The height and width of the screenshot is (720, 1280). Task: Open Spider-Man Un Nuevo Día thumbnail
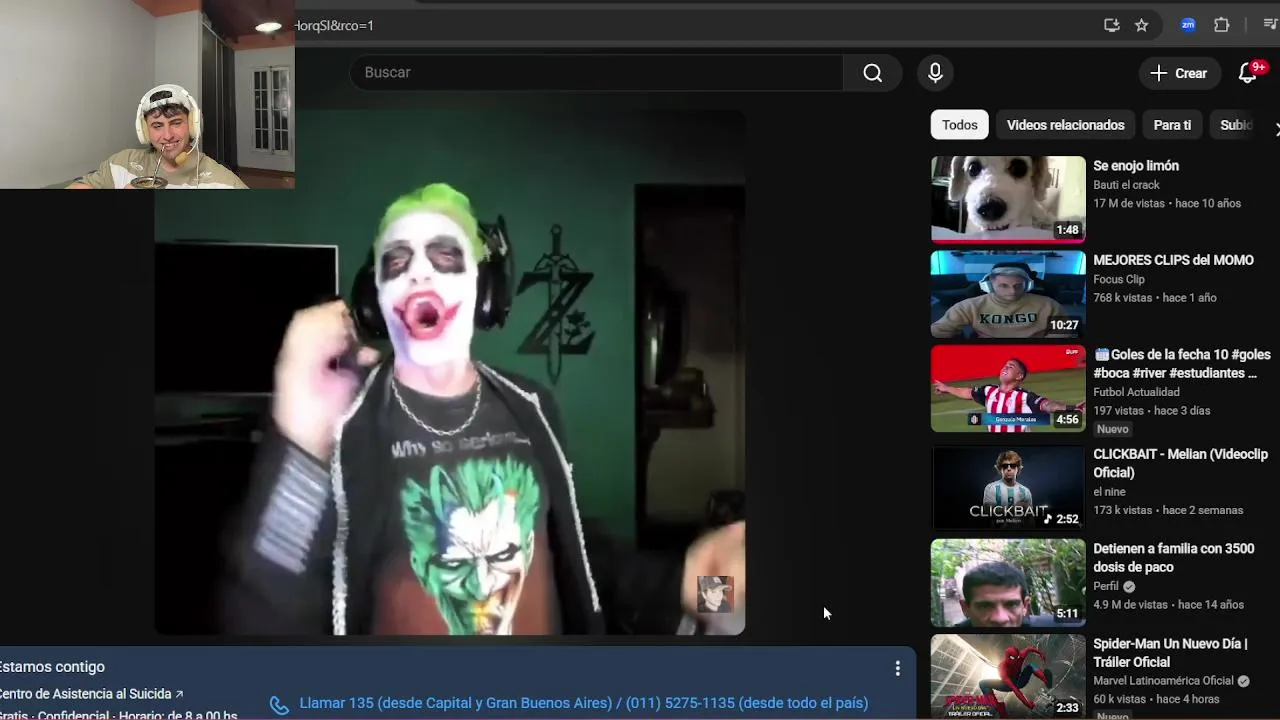[x=1008, y=677]
